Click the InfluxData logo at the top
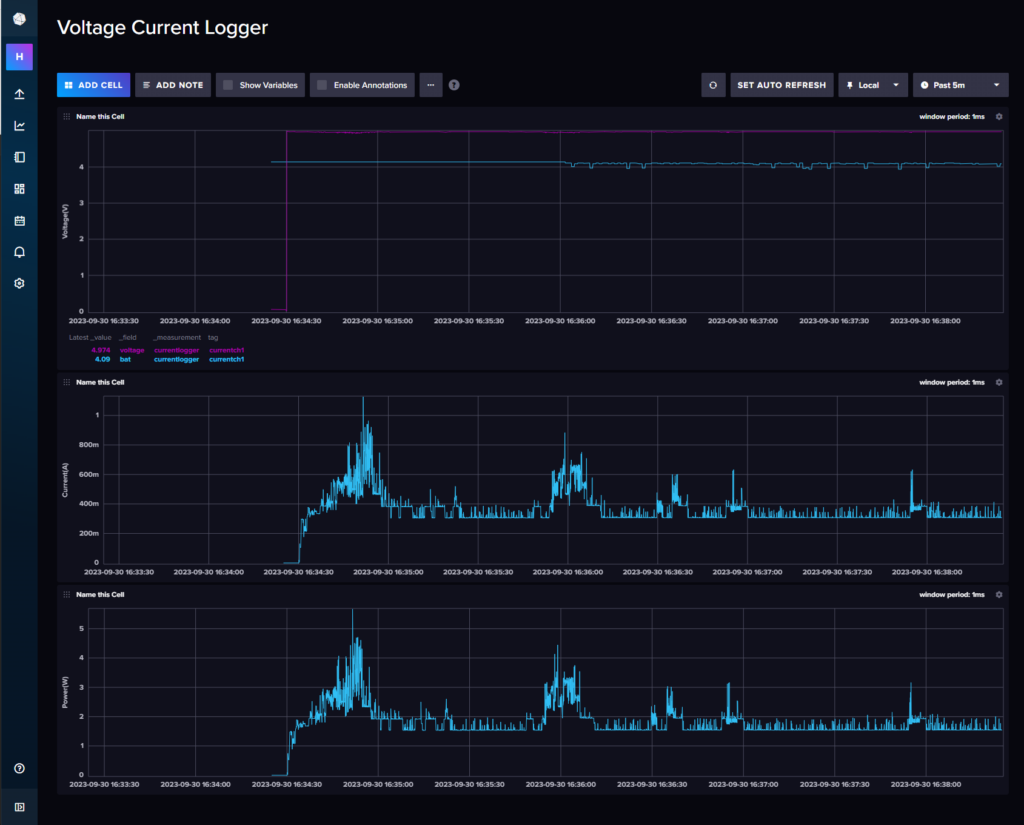The width and height of the screenshot is (1024, 825). (18, 19)
